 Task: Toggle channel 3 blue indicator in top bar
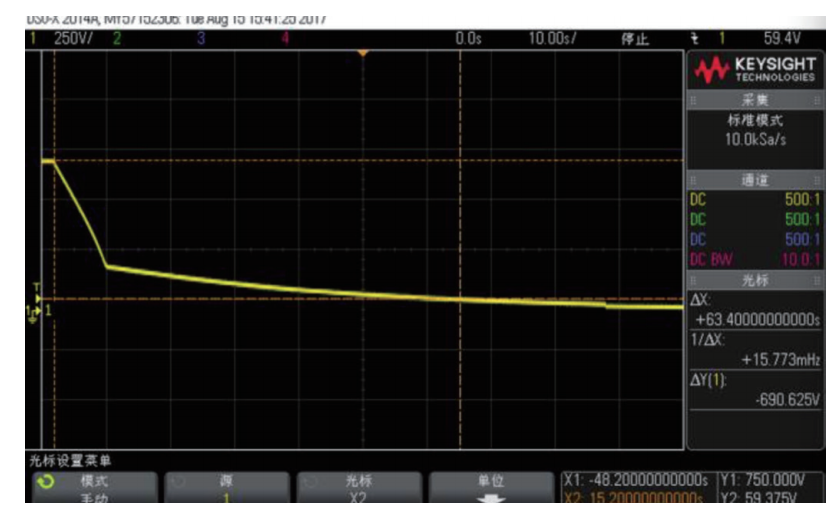coord(200,38)
